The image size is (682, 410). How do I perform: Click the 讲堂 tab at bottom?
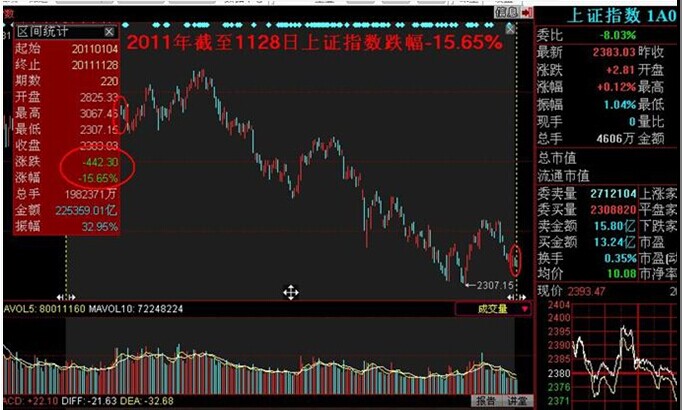pyautogui.click(x=516, y=401)
